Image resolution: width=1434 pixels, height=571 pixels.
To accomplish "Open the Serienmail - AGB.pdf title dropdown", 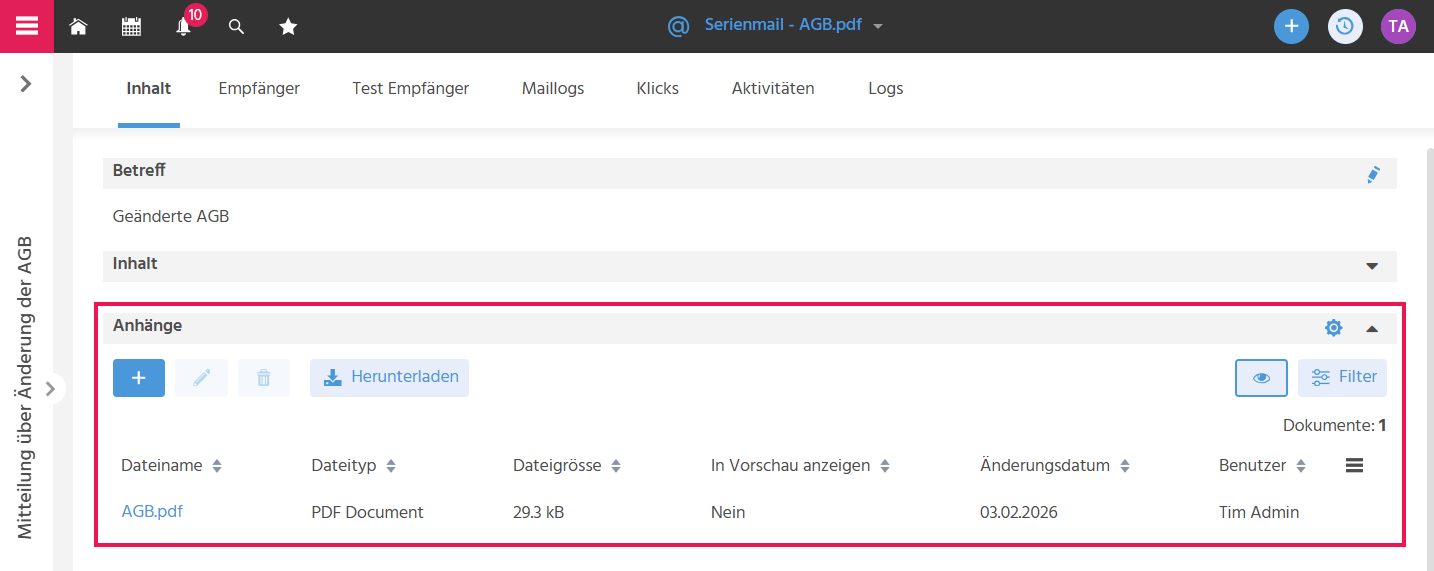I will click(878, 27).
